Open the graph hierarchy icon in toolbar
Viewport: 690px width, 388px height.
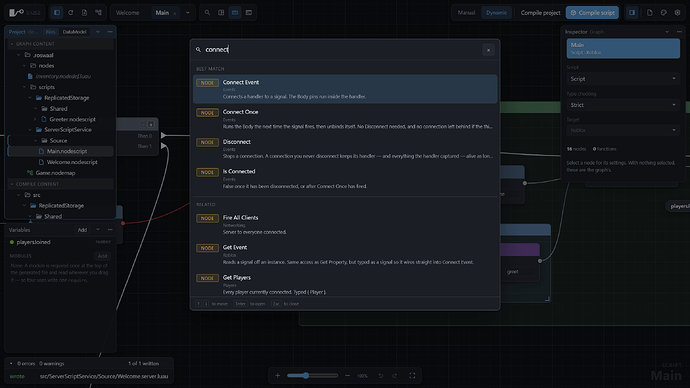(x=99, y=13)
